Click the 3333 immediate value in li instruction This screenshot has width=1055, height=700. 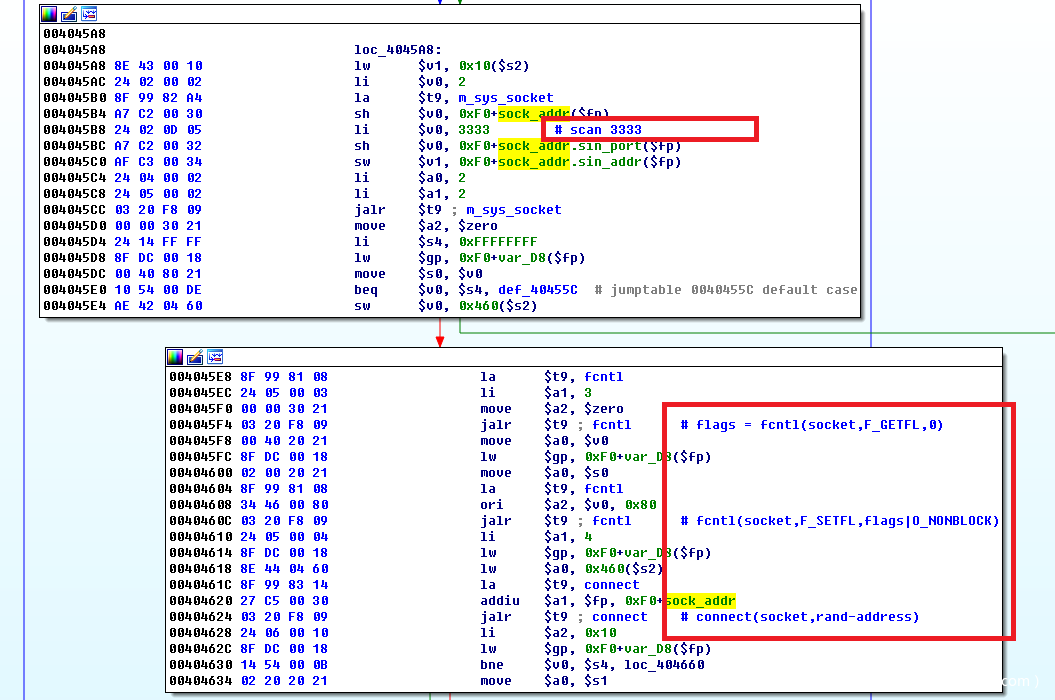coord(474,130)
